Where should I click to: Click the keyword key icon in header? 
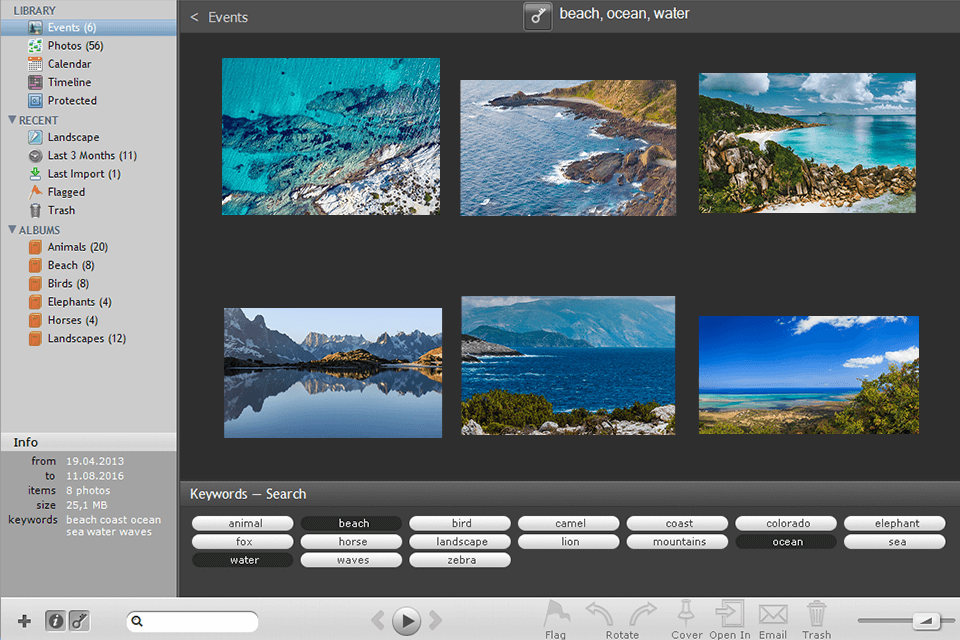[538, 17]
